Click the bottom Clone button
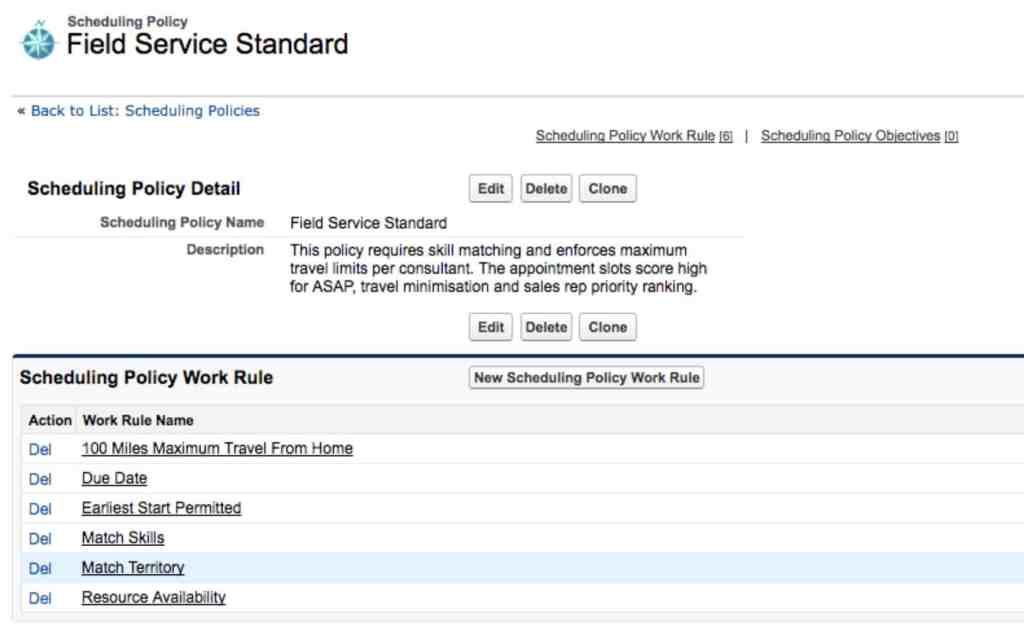This screenshot has height=626, width=1024. point(607,327)
